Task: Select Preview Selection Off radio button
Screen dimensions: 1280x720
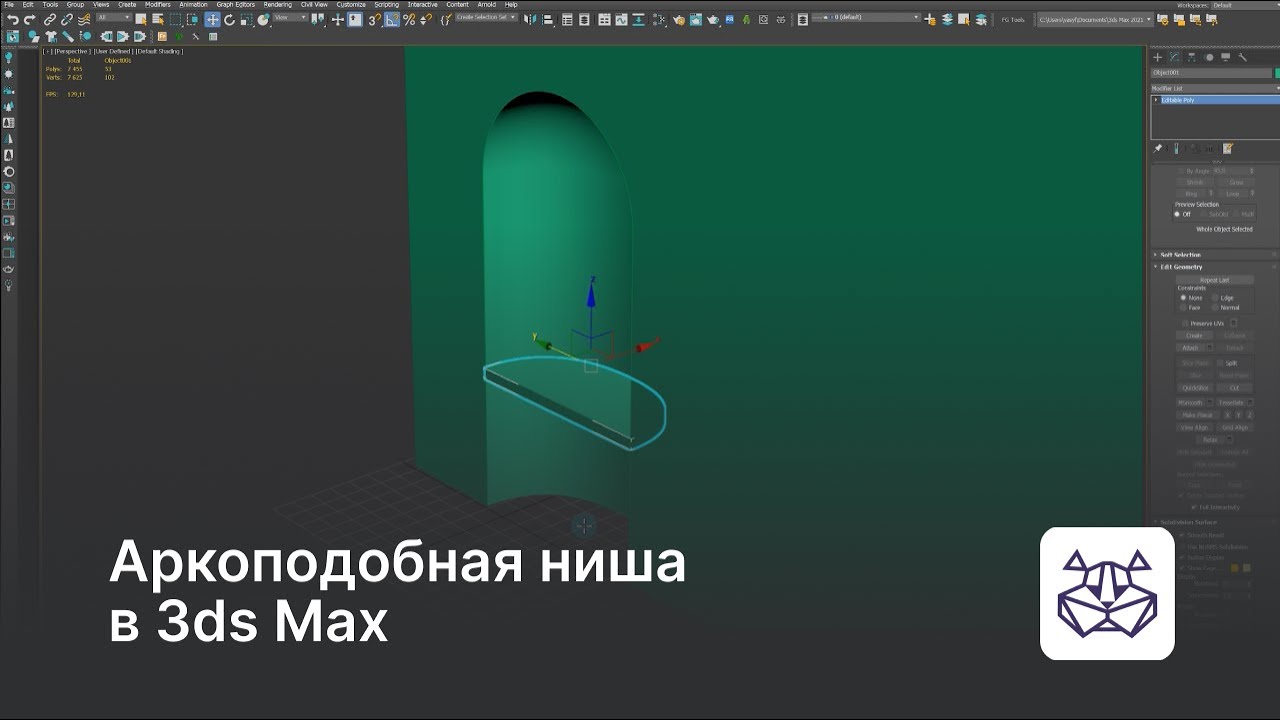Action: tap(1177, 214)
